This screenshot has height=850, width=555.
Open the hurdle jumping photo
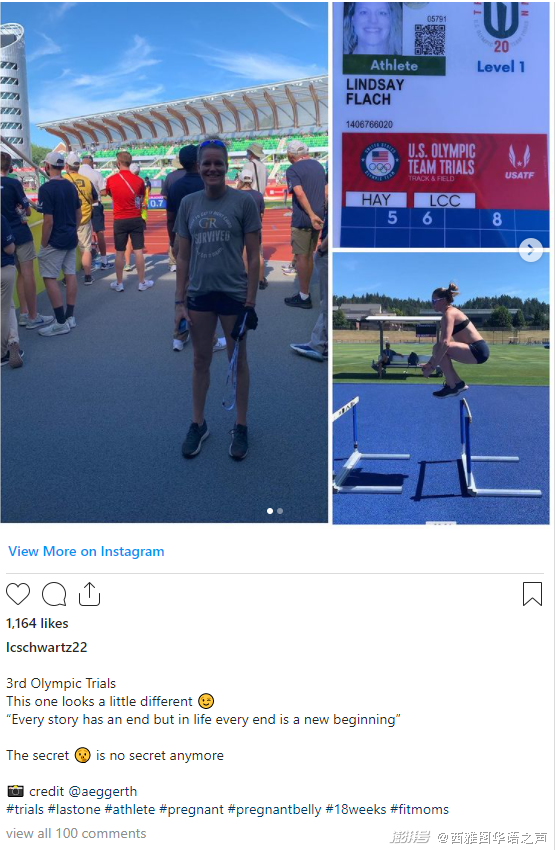[x=441, y=388]
